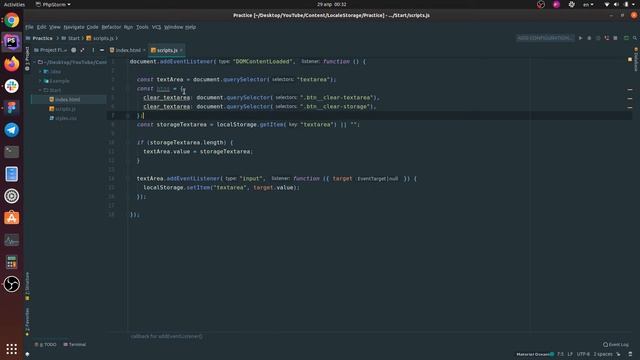
Task: Expand the Example folder
Action: tap(40, 81)
